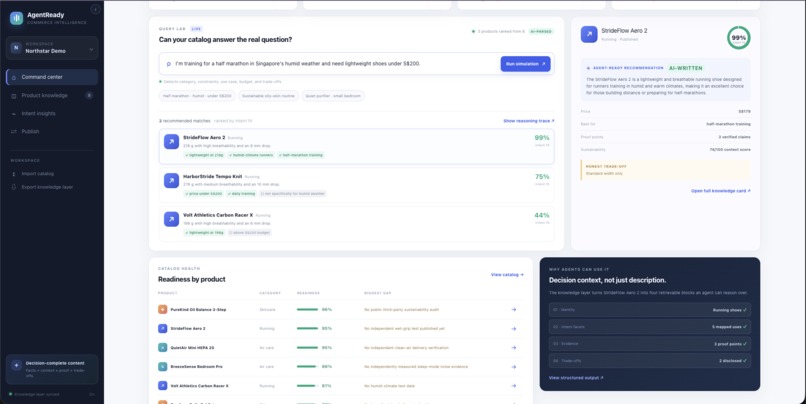
Task: Open Intent insights section
Action: point(52,114)
